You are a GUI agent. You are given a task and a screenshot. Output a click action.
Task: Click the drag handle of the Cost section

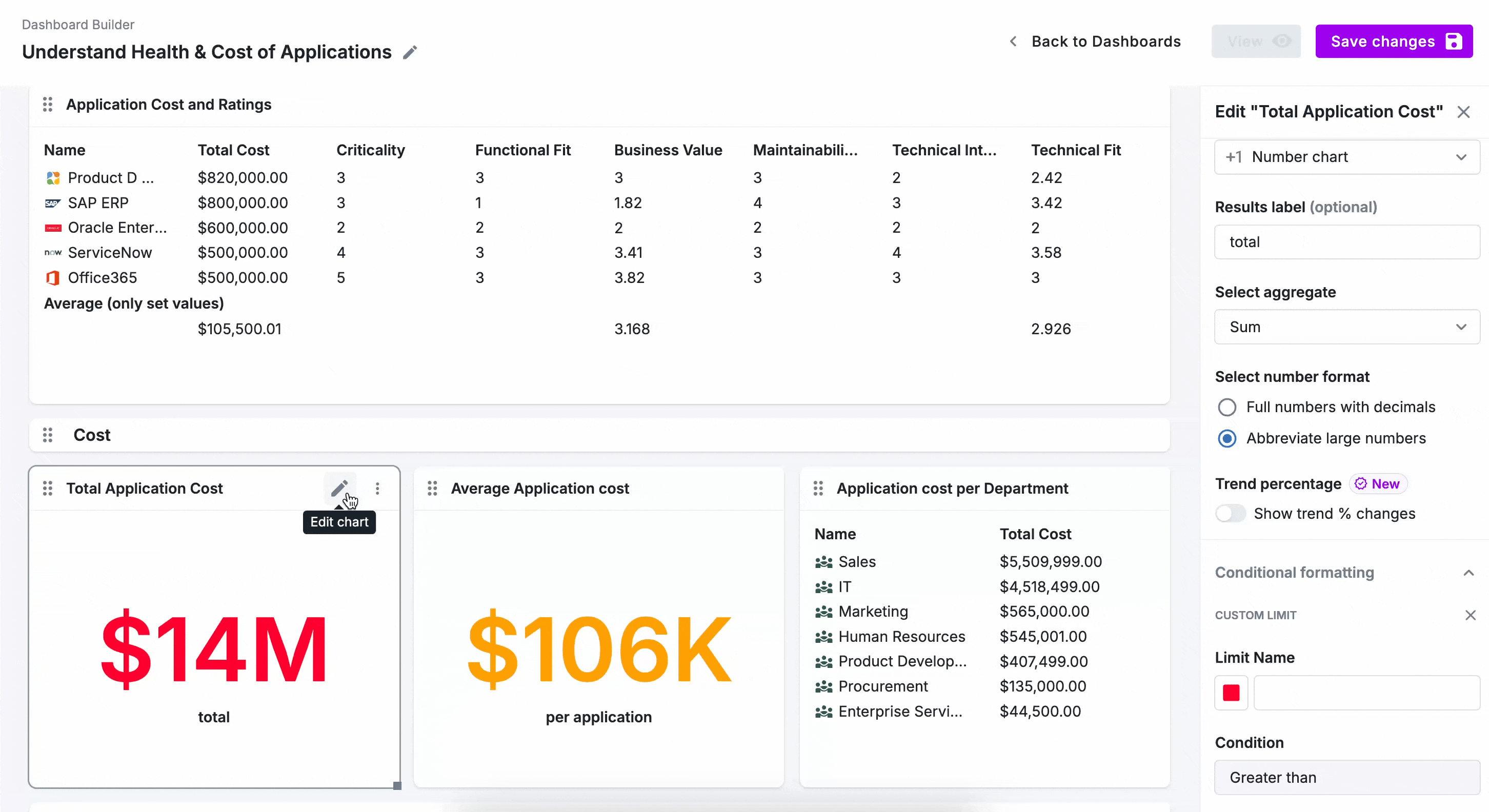coord(48,435)
